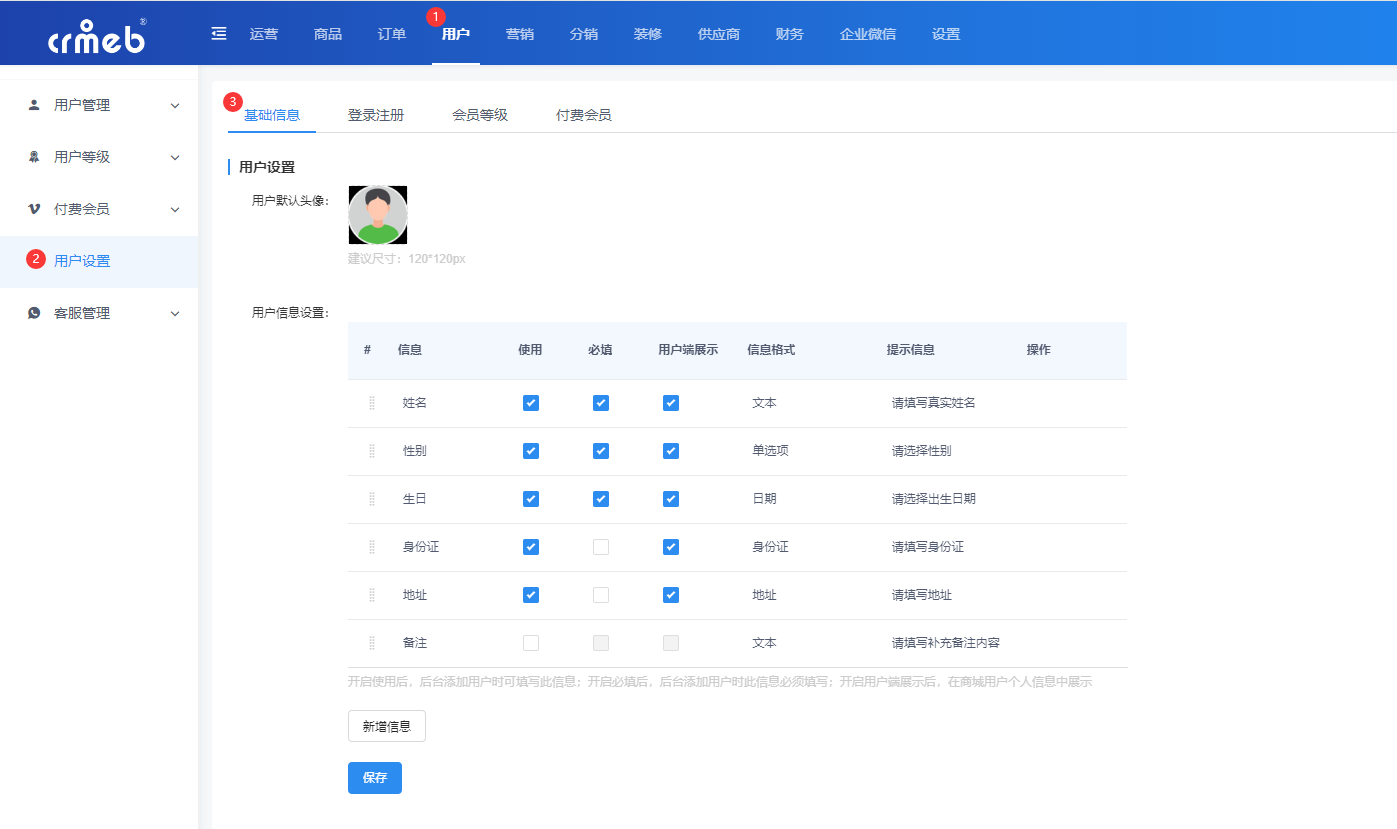Uncheck 用户端展示 for 生日

tap(670, 498)
